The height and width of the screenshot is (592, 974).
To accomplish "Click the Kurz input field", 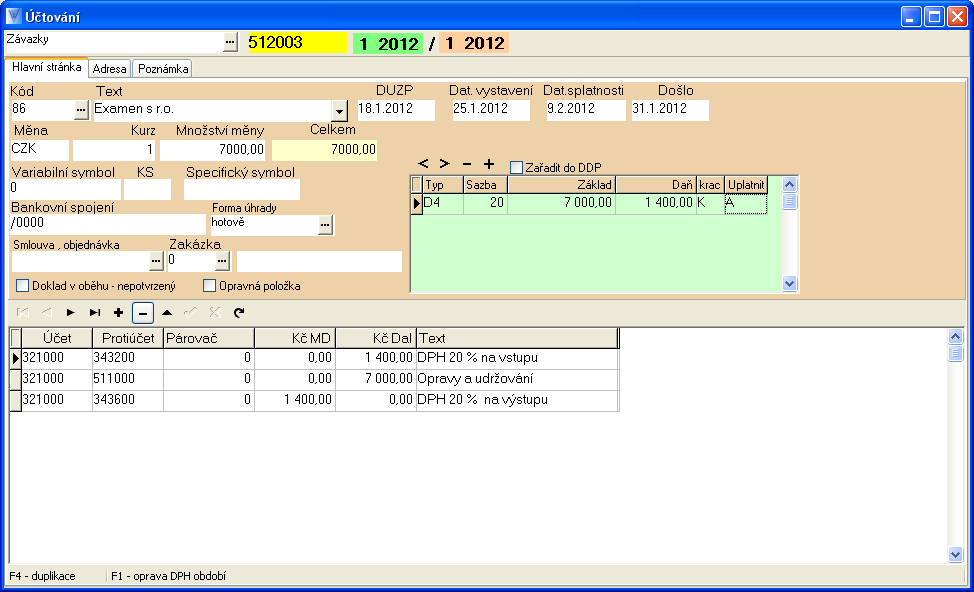I will coord(114,150).
